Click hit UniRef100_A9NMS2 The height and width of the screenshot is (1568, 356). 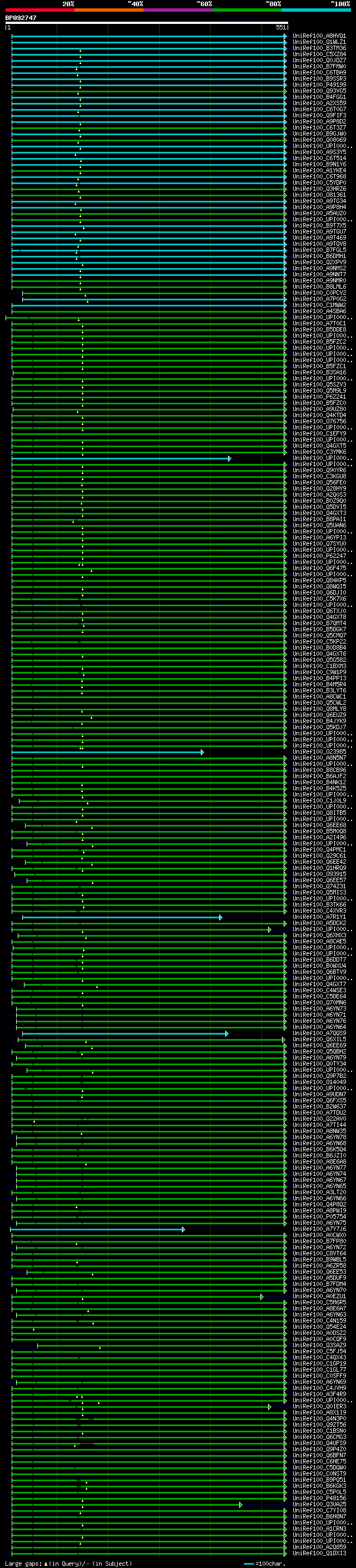coord(319,269)
